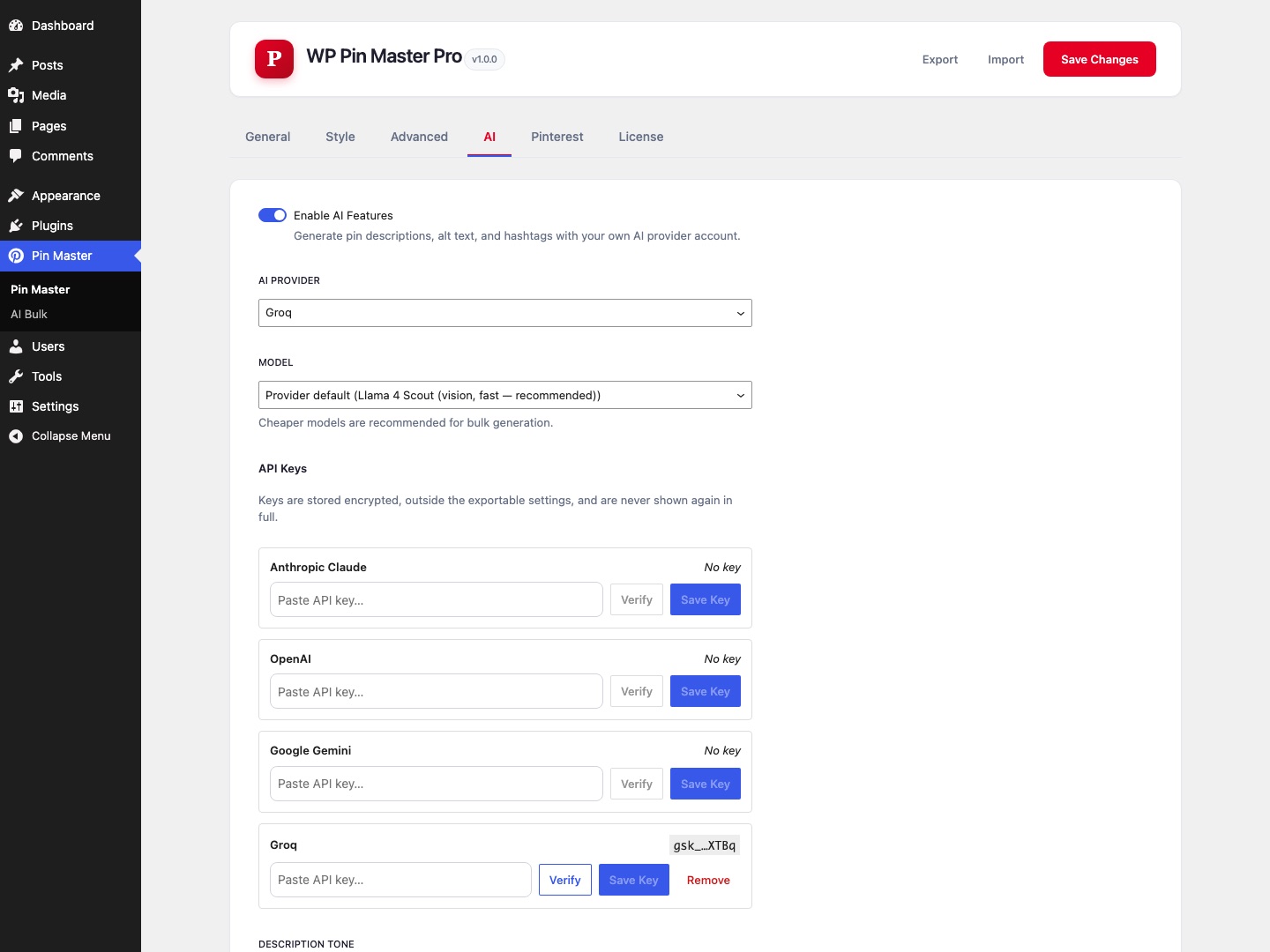
Task: Focus the Anthropic Claude API key field
Action: pos(437,599)
